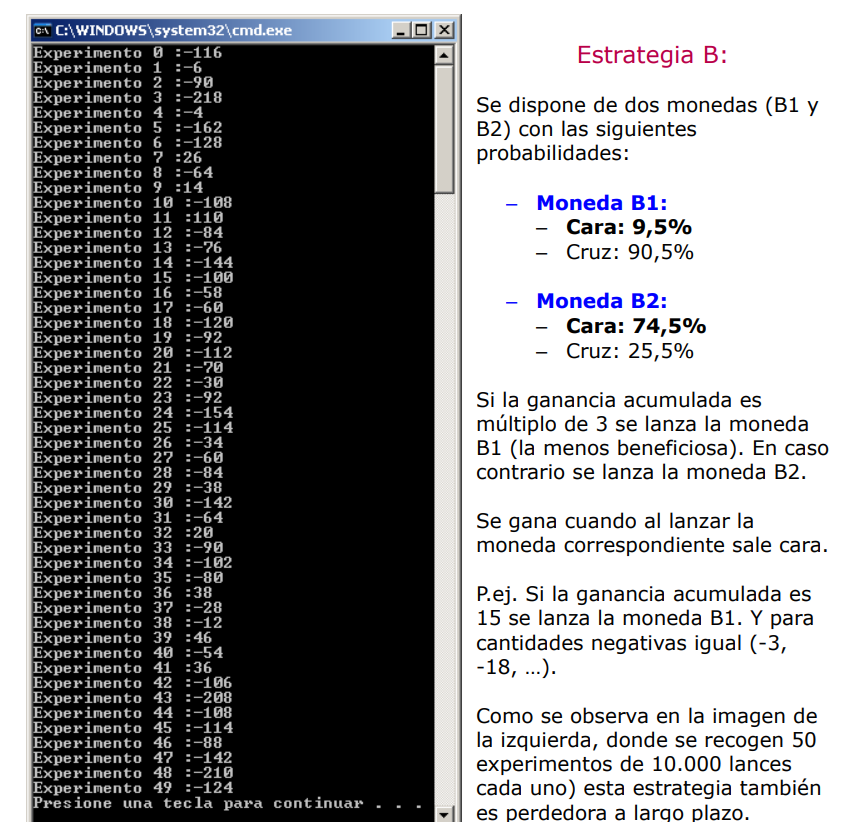Click the paragraph starting 'Se dispone de dos monedas'
The height and width of the screenshot is (822, 845).
click(x=647, y=129)
